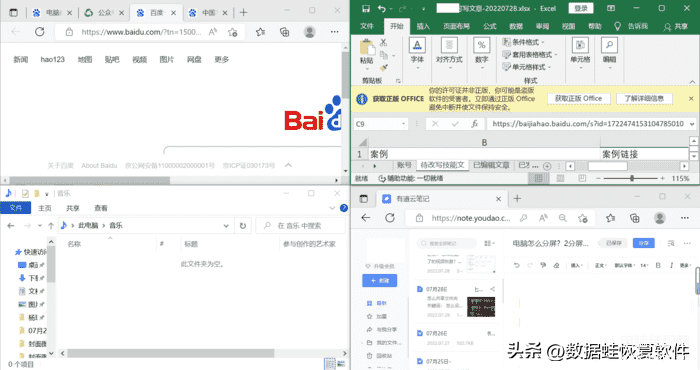Open the font size 14 dropdown in Youdao
700x370 pixels.
pyautogui.click(x=644, y=265)
